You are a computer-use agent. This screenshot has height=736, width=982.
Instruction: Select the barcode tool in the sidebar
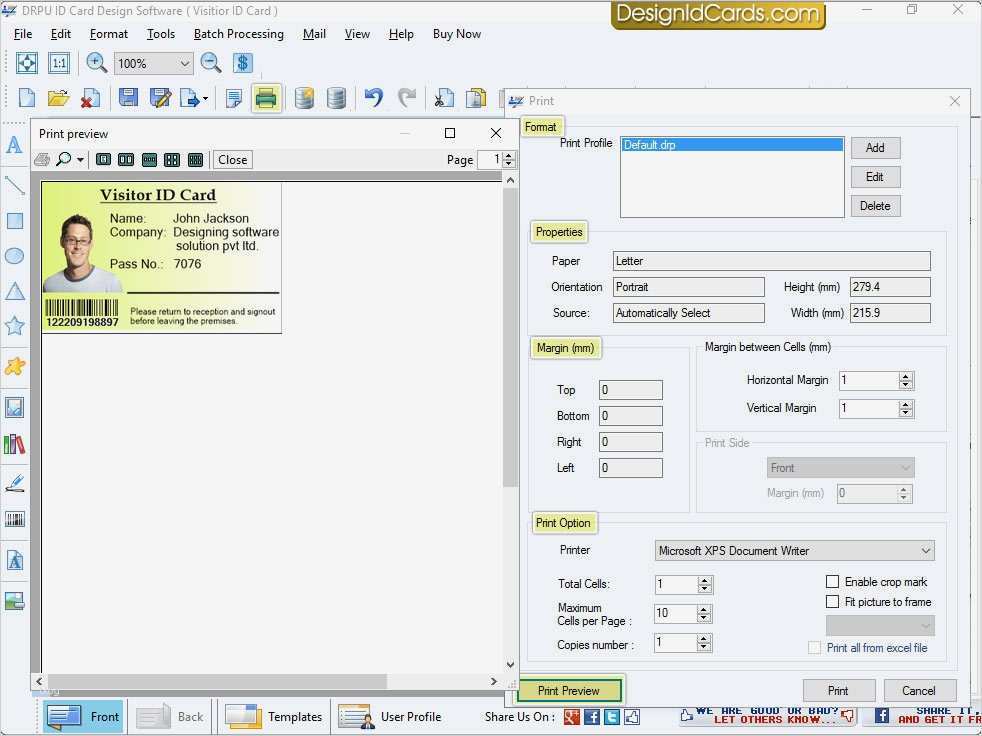point(14,519)
